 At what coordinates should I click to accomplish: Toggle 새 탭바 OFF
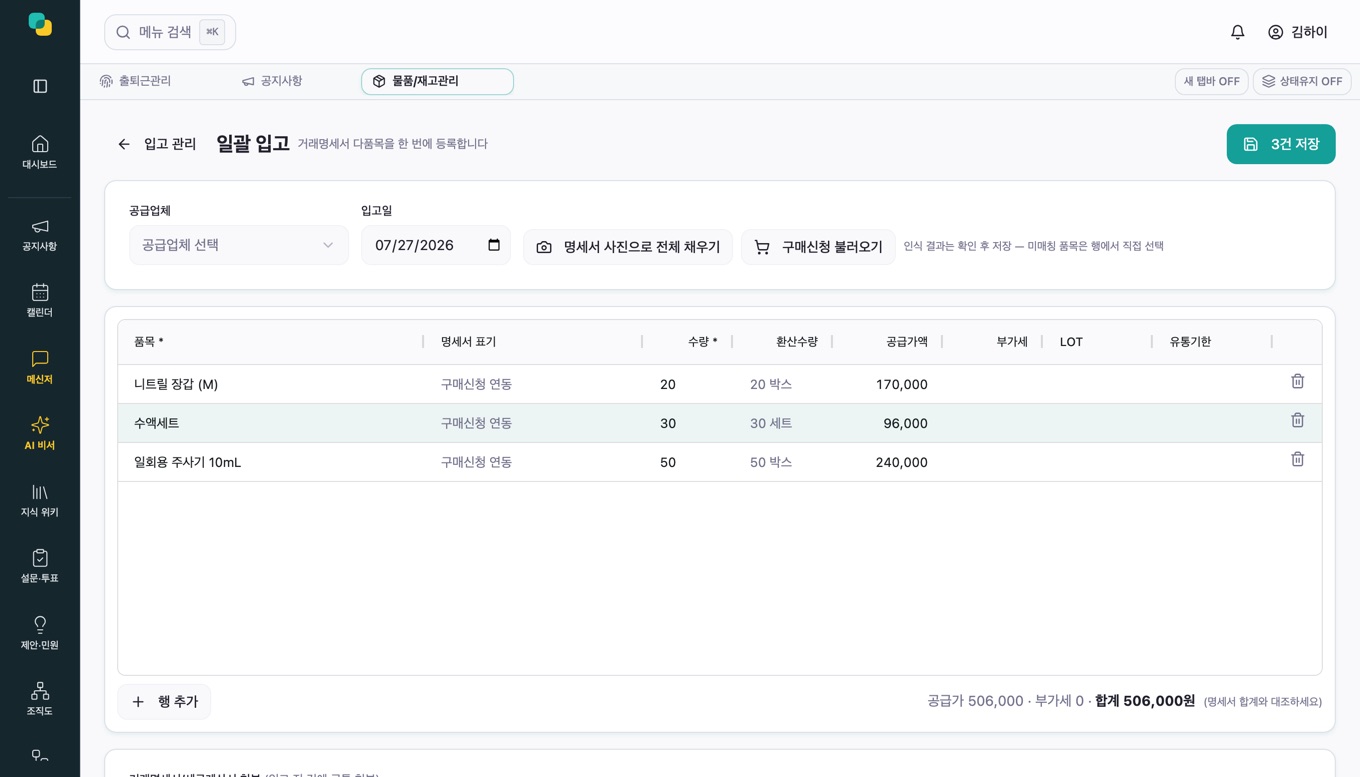coord(1211,81)
